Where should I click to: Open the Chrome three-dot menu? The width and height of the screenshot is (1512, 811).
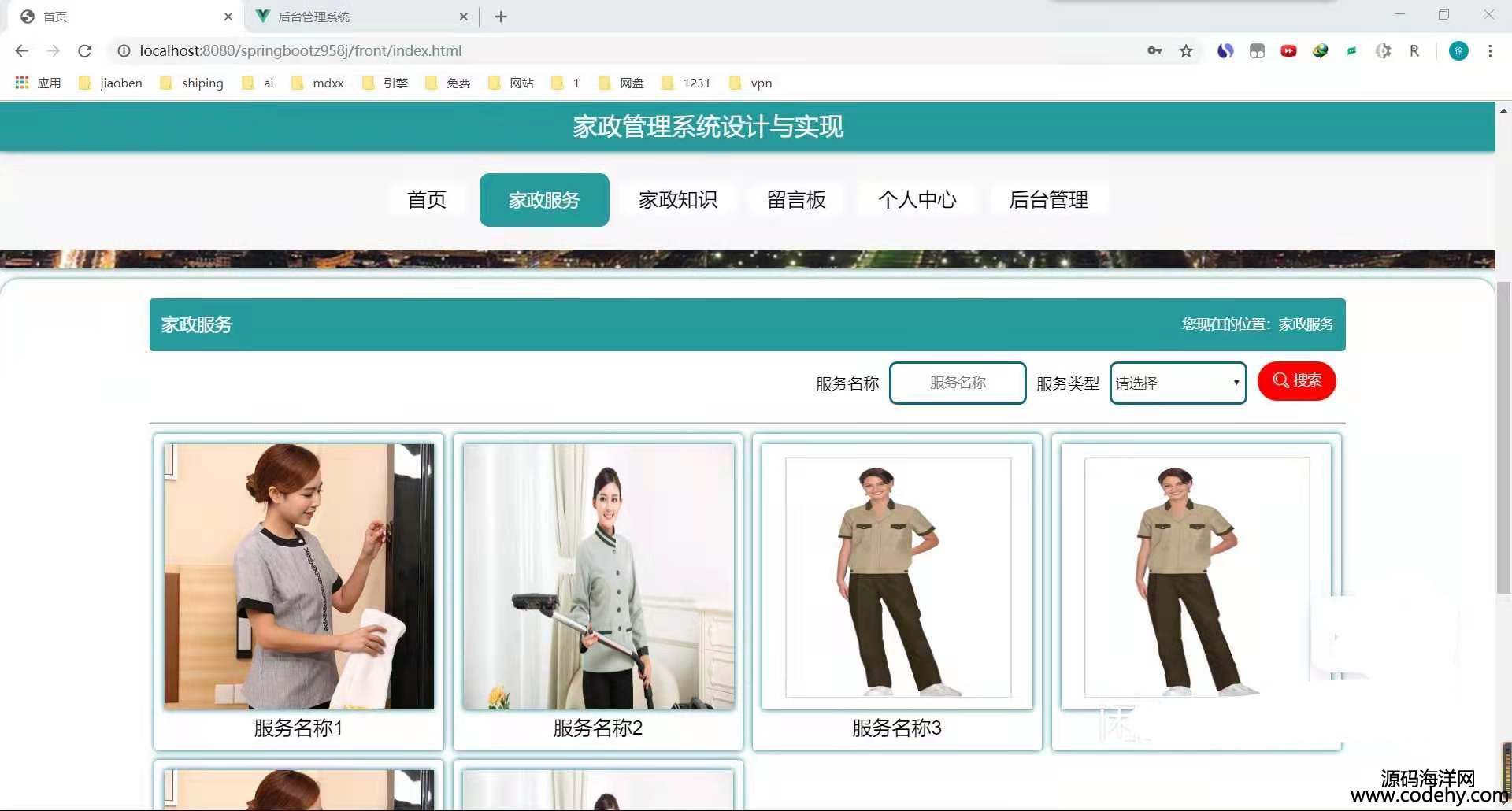[1490, 51]
